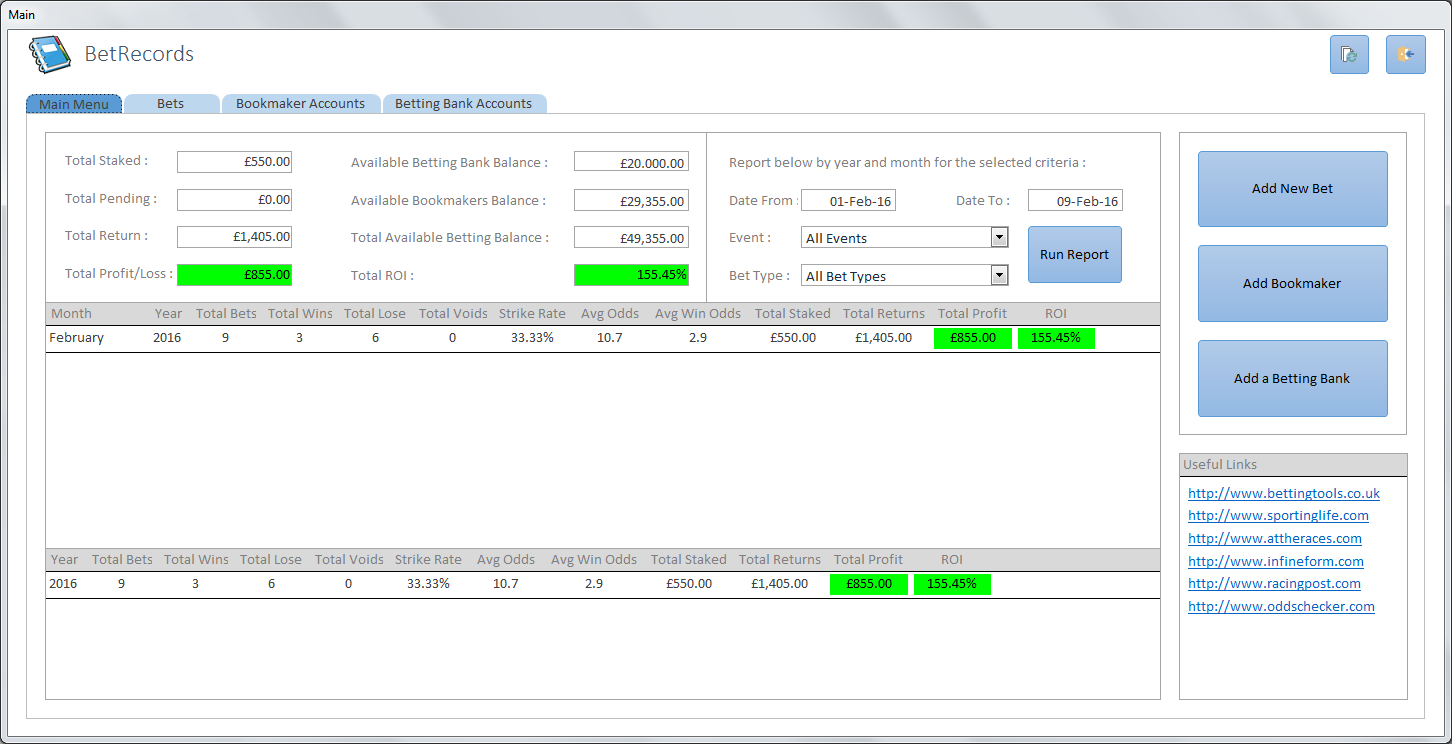
Task: Click the Add Bookmaker button
Action: (x=1292, y=284)
